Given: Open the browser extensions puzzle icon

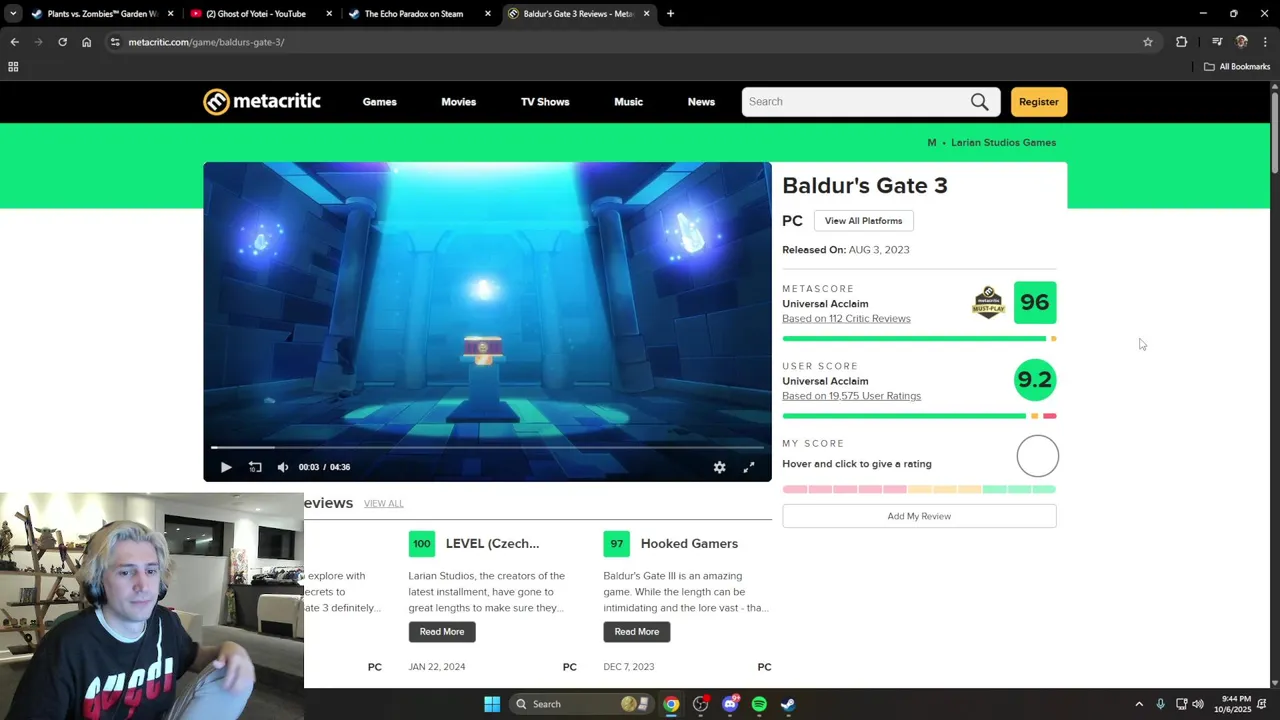Looking at the screenshot, I should [1182, 42].
